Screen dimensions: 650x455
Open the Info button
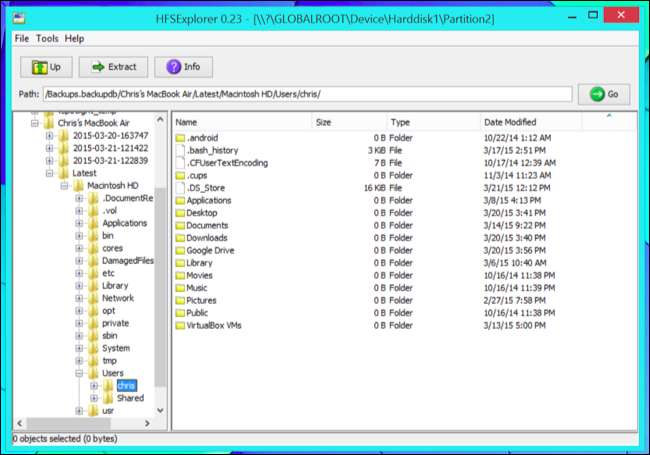pos(183,67)
